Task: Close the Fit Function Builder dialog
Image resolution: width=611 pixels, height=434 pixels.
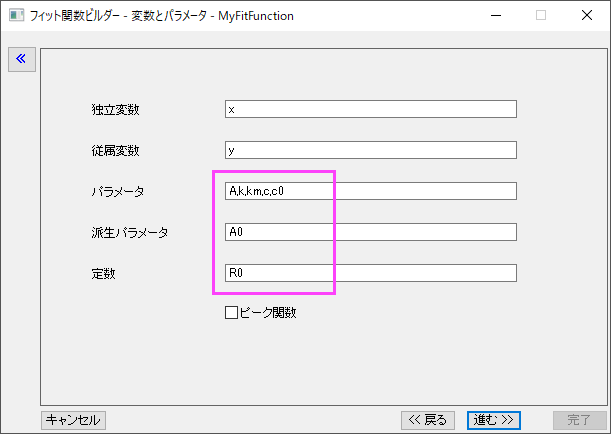Action: [x=587, y=16]
